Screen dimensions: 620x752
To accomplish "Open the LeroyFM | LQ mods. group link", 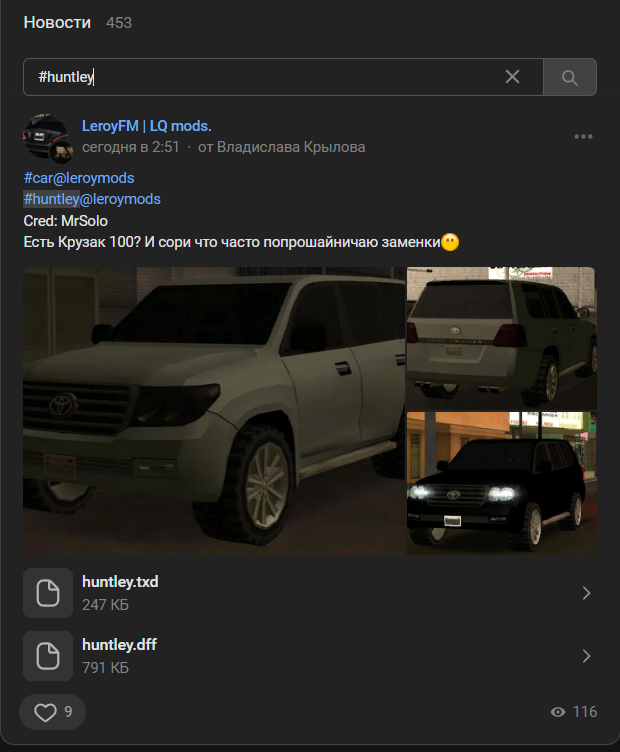I will click(x=147, y=126).
